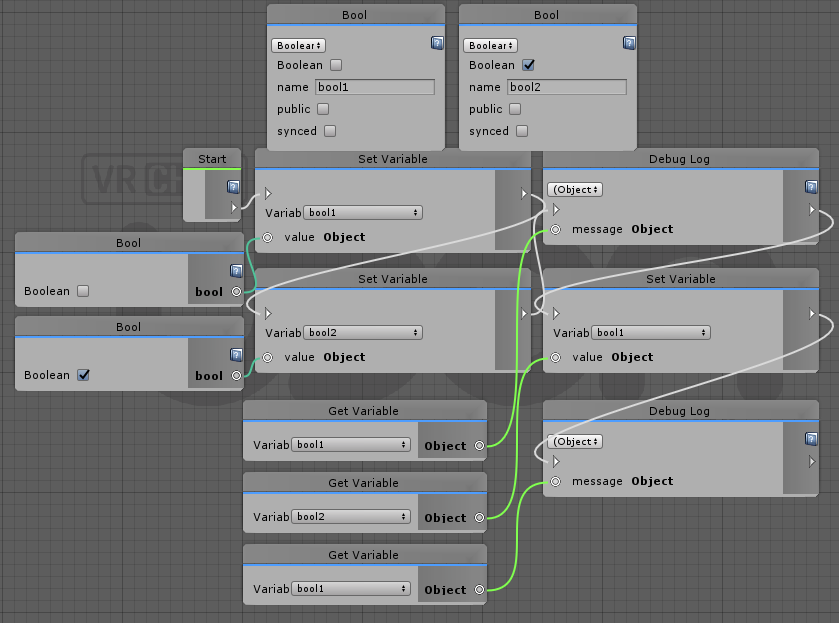This screenshot has width=839, height=623.
Task: Enable the Boolean checkbox on the bool1 variable node
Action: 336,65
